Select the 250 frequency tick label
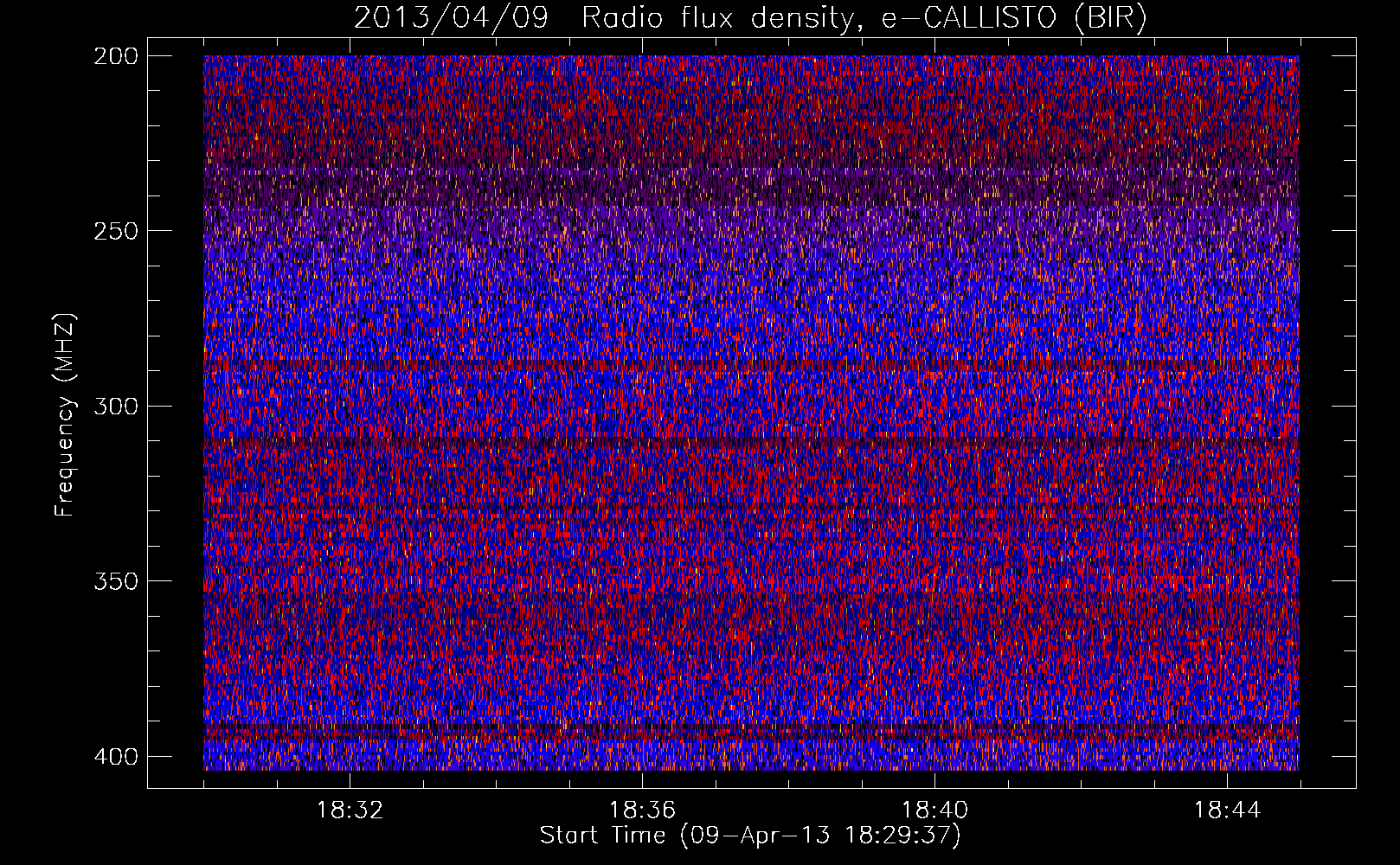Image resolution: width=1400 pixels, height=865 pixels. [x=116, y=231]
